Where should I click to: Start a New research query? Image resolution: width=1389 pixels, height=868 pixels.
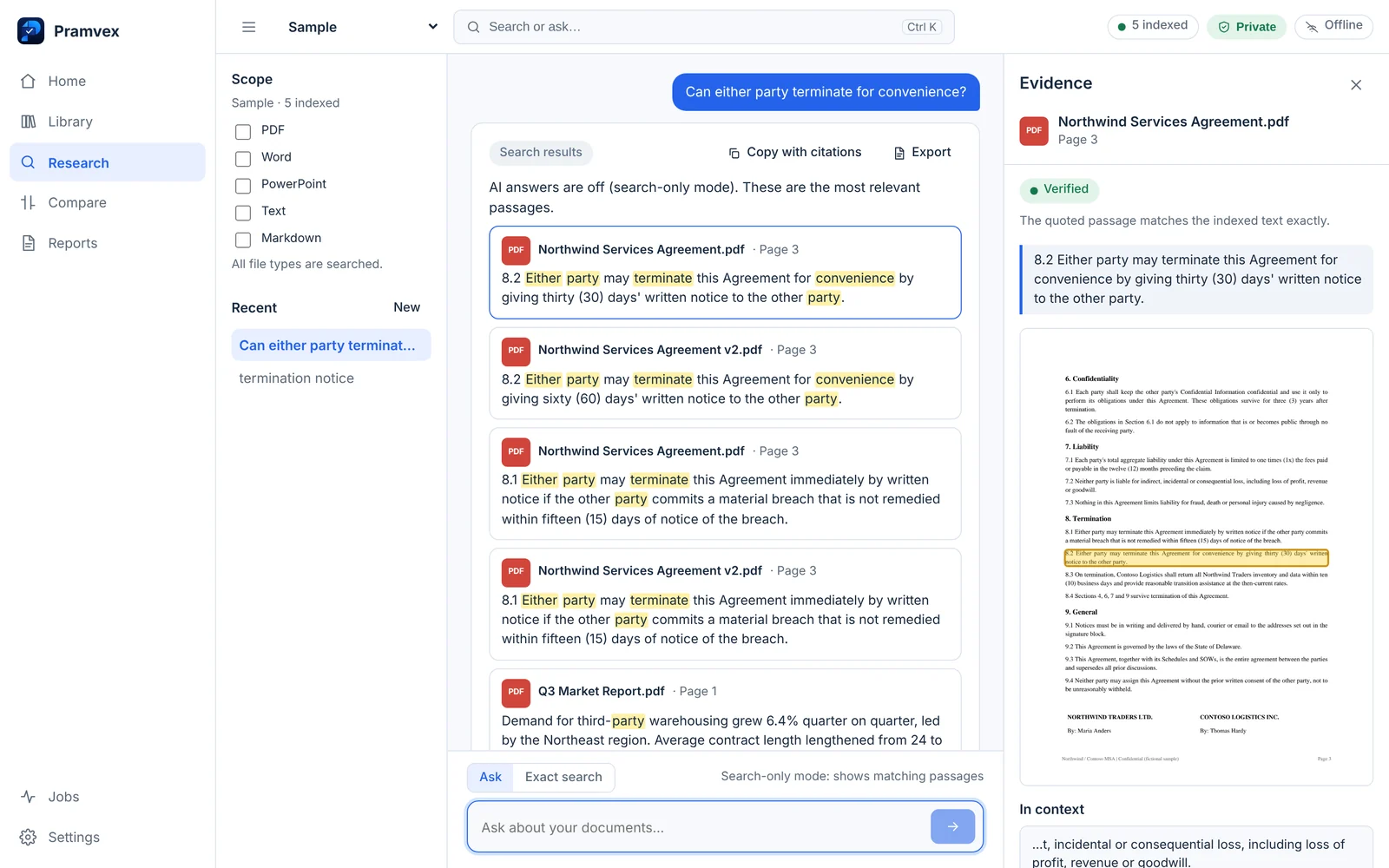[x=406, y=307]
